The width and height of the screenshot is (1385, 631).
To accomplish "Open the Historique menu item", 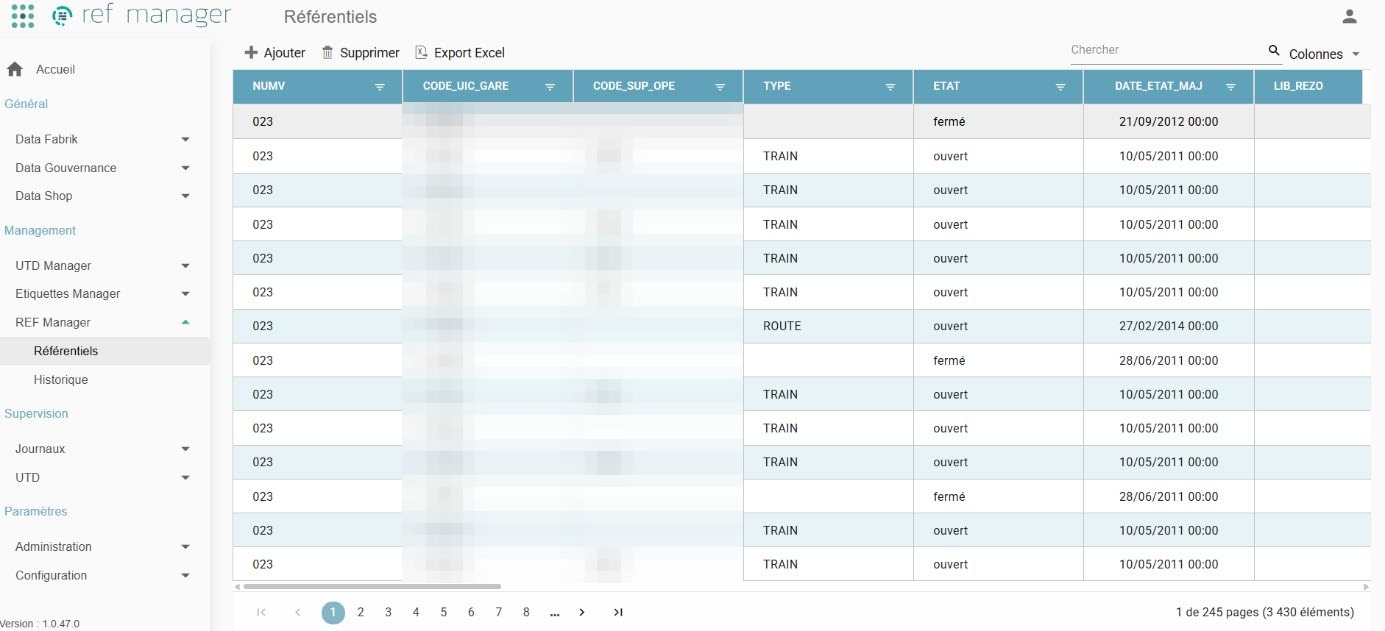I will 61,380.
